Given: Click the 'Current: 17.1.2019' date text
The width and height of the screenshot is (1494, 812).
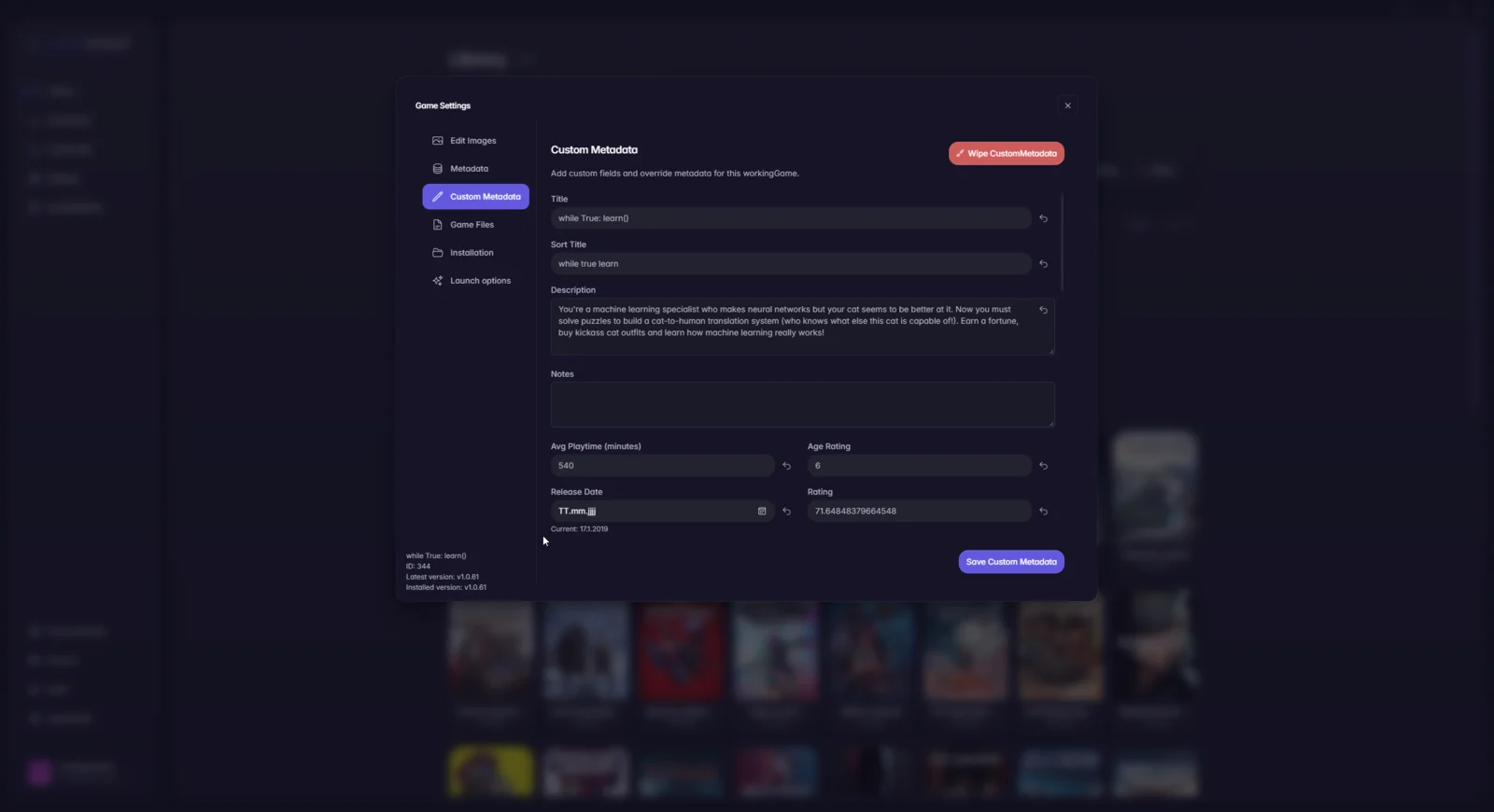Looking at the screenshot, I should 579,529.
